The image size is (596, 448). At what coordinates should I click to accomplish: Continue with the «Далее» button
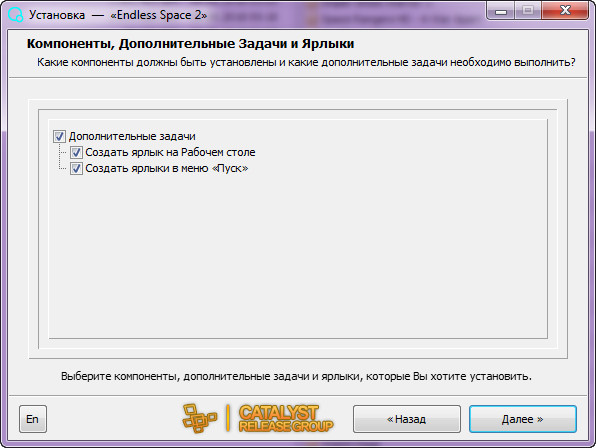523,419
